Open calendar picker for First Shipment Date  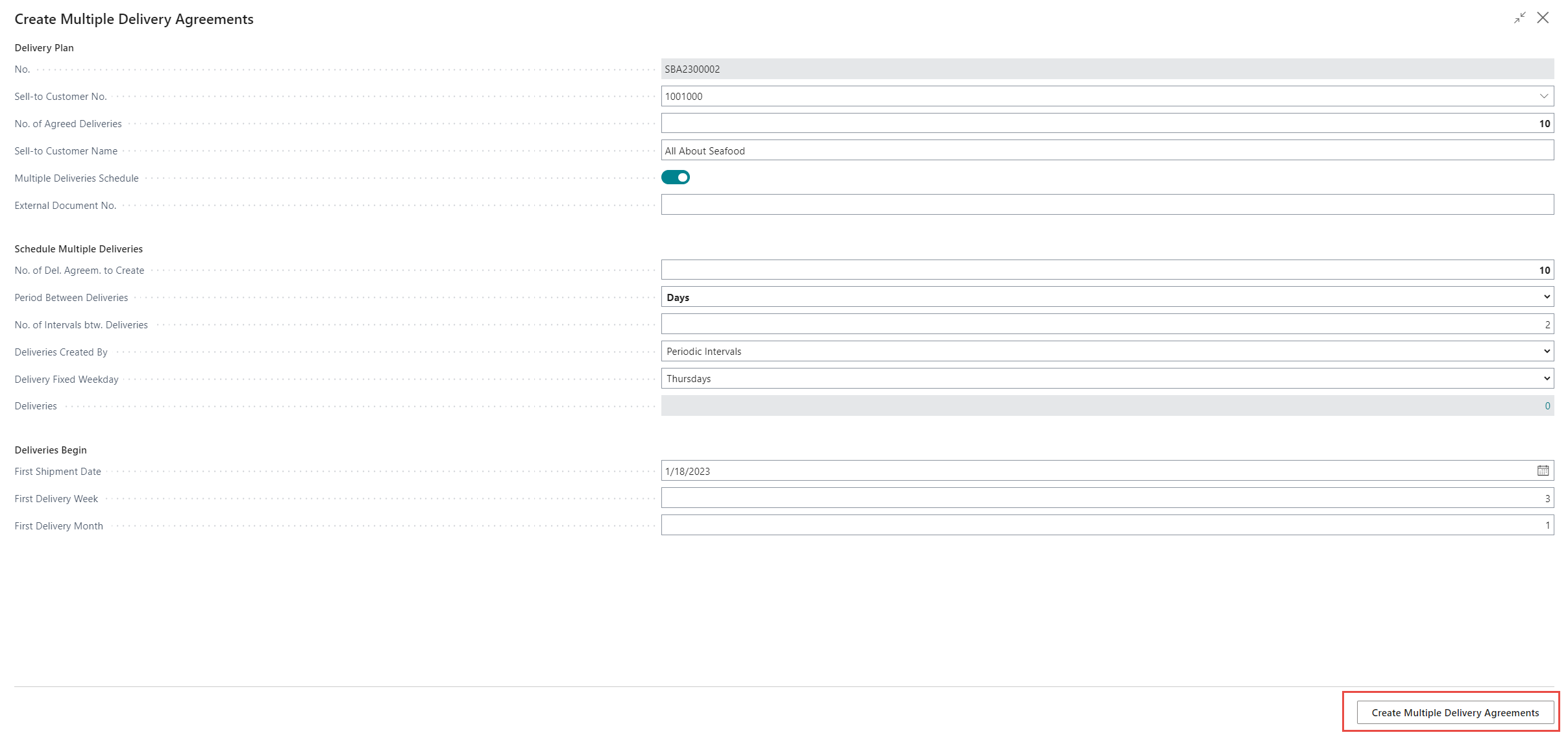[x=1543, y=471]
